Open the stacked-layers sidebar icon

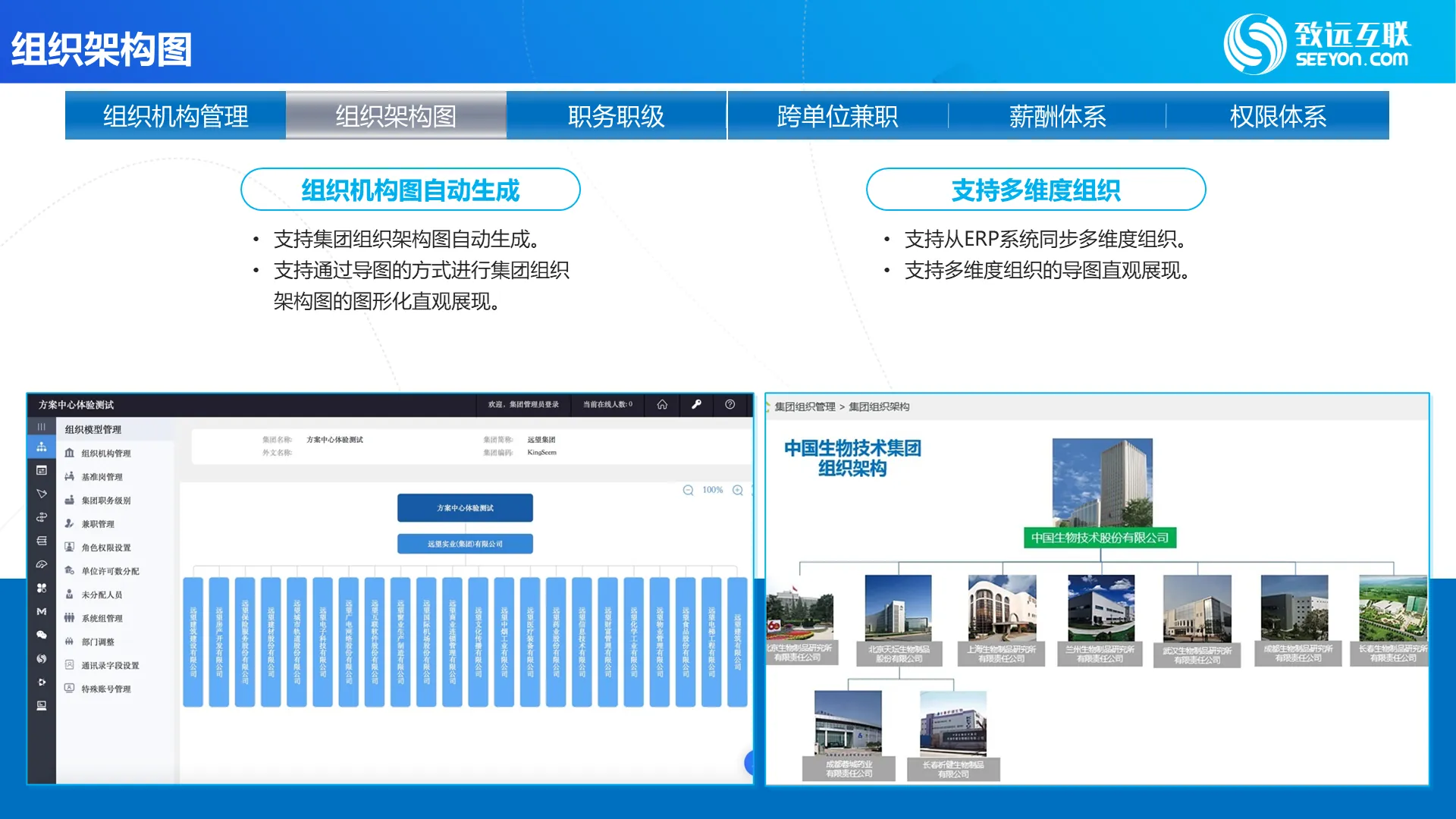pos(42,541)
